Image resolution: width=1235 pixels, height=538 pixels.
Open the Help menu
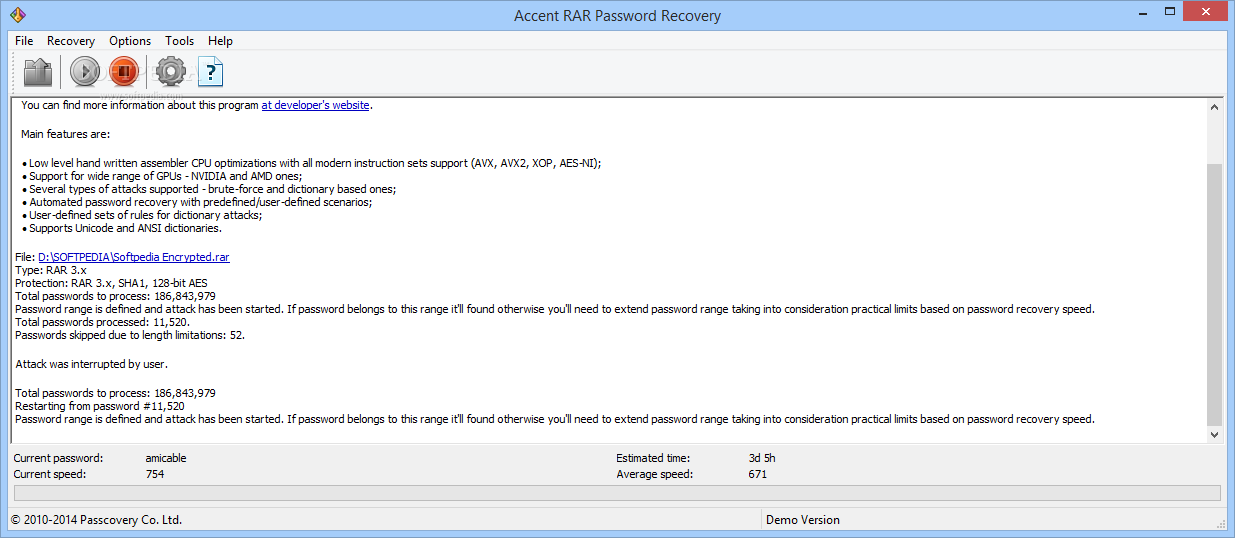220,41
